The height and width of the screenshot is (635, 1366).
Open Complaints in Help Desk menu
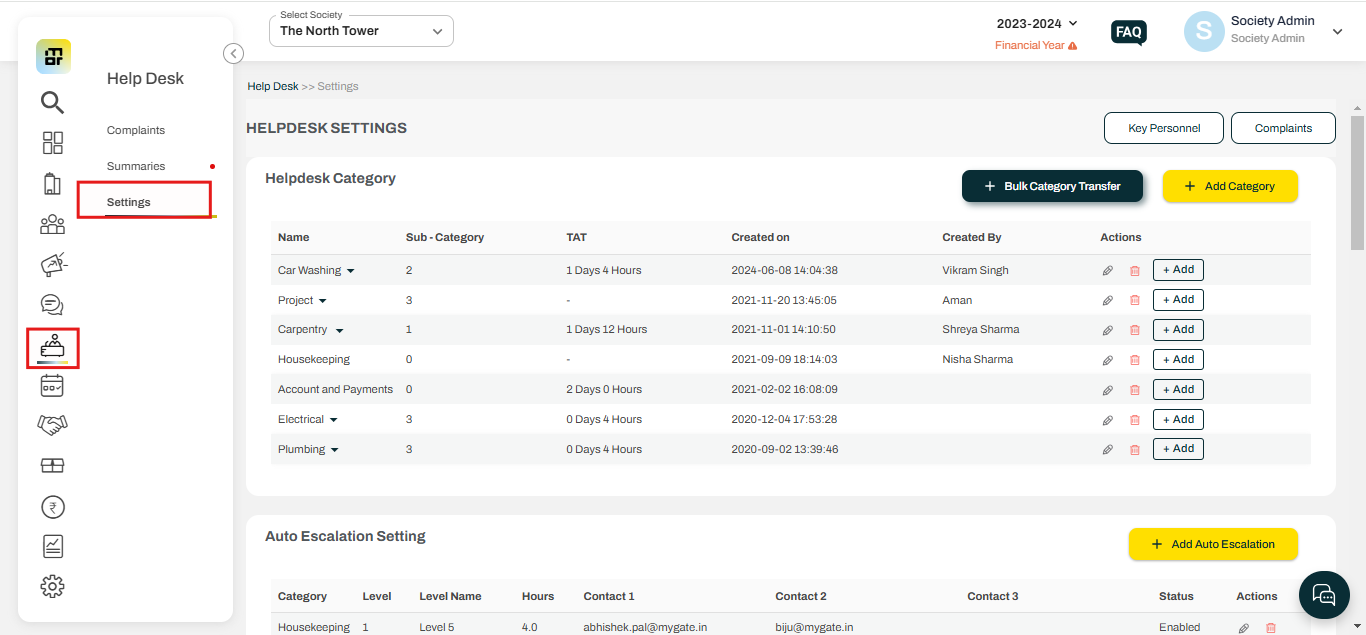[x=136, y=130]
